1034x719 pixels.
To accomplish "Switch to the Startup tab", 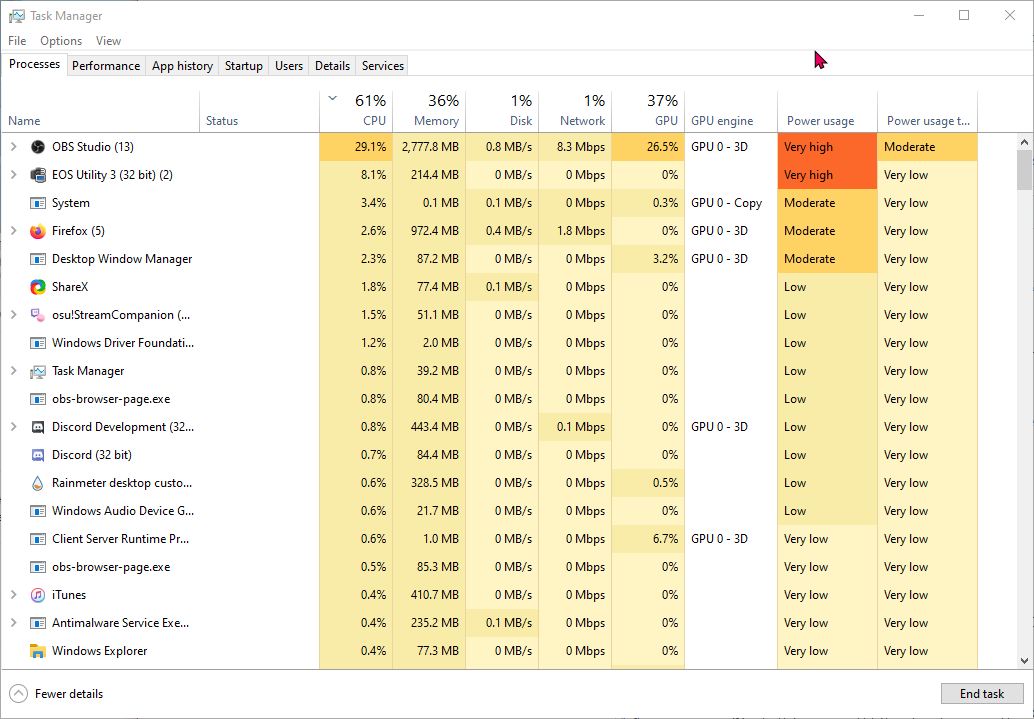I will [243, 66].
